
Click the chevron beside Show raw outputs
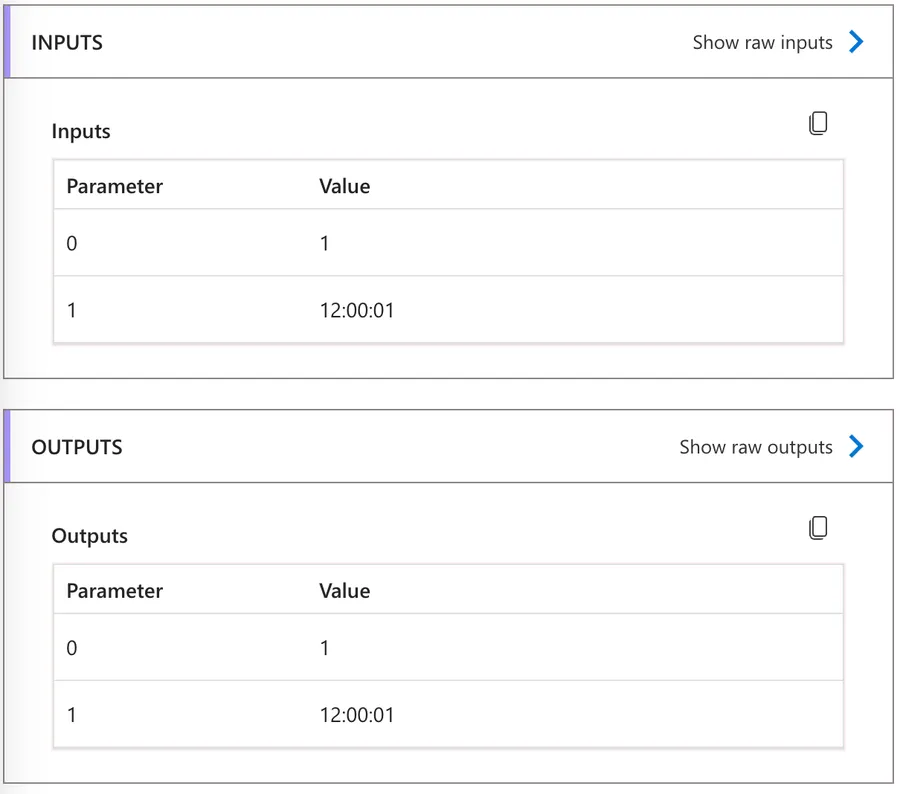click(856, 446)
